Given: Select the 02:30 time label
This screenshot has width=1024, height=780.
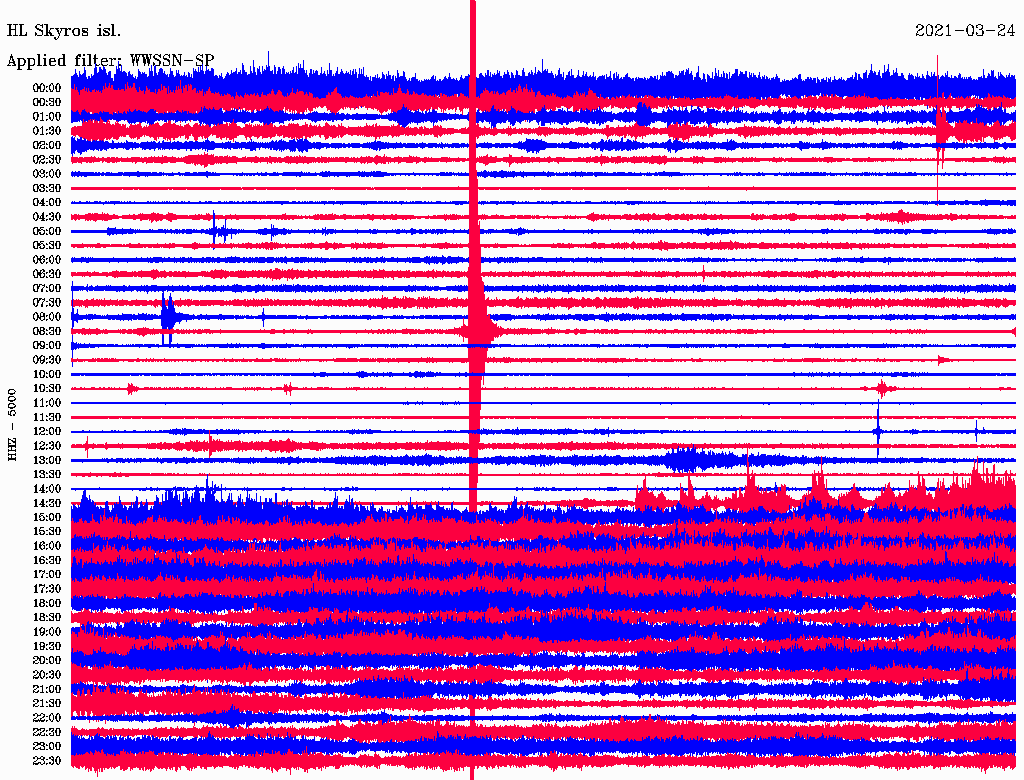Looking at the screenshot, I should (47, 159).
